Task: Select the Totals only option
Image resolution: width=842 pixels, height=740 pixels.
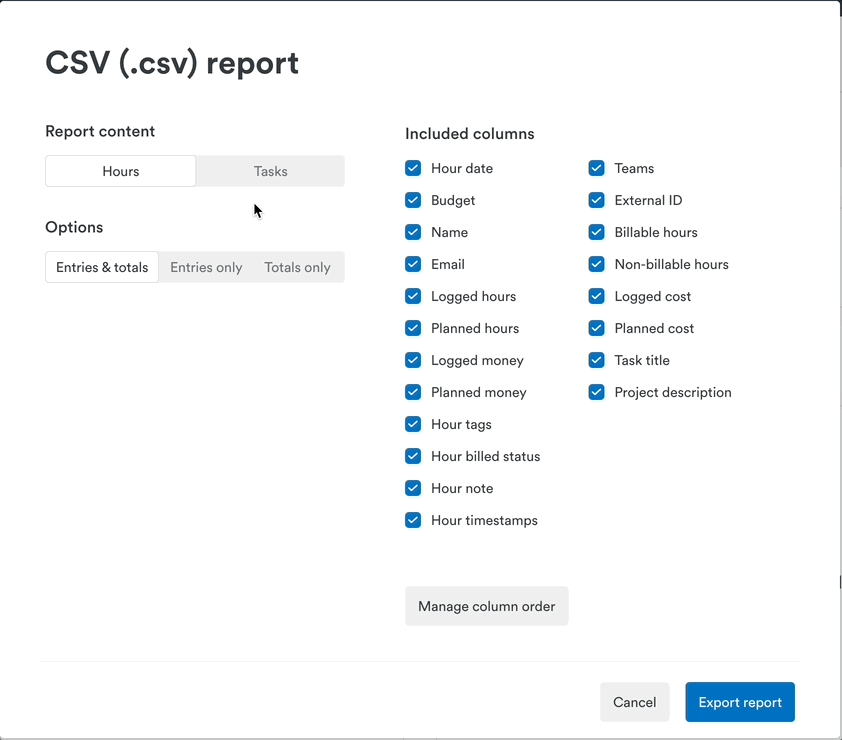Action: pos(297,267)
